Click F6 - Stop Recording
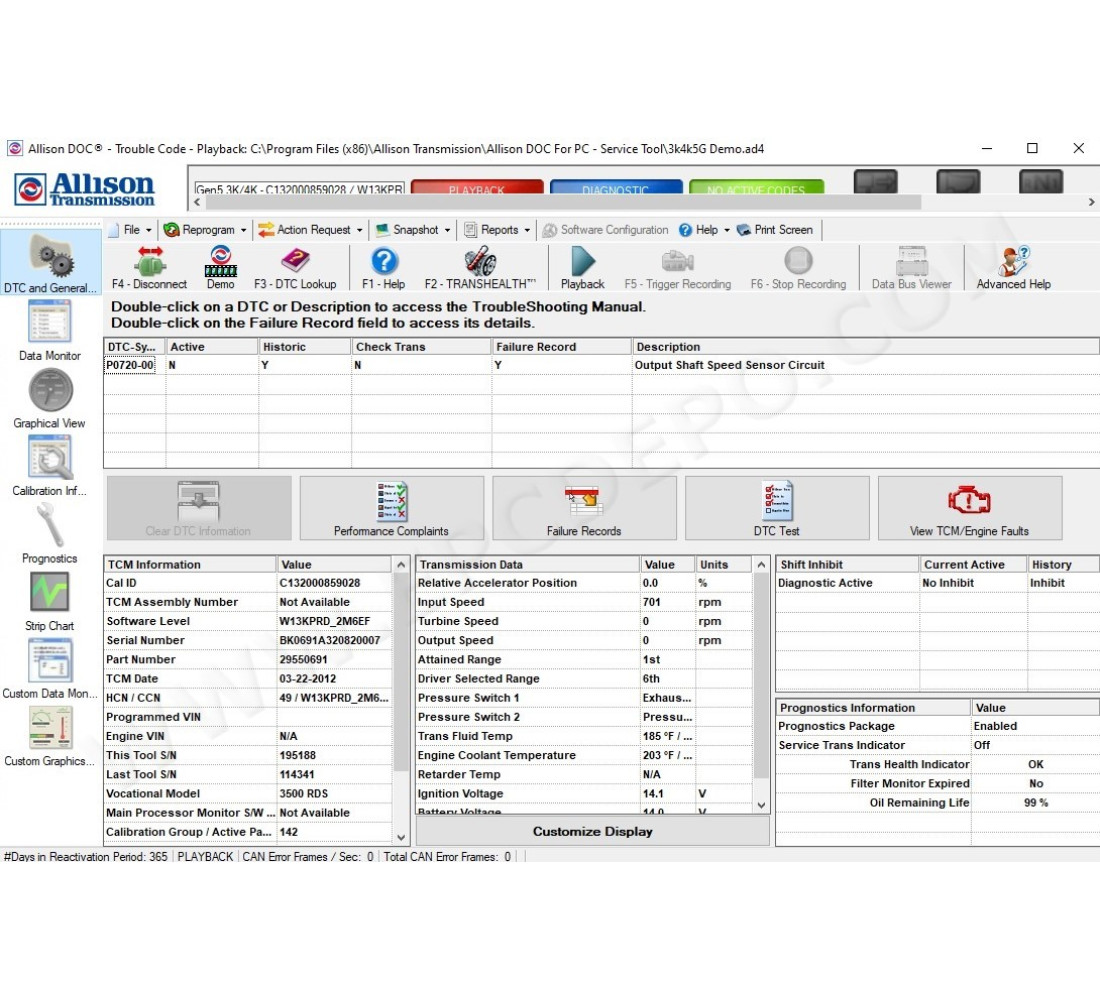Image resolution: width=1100 pixels, height=1000 pixels. [x=798, y=268]
